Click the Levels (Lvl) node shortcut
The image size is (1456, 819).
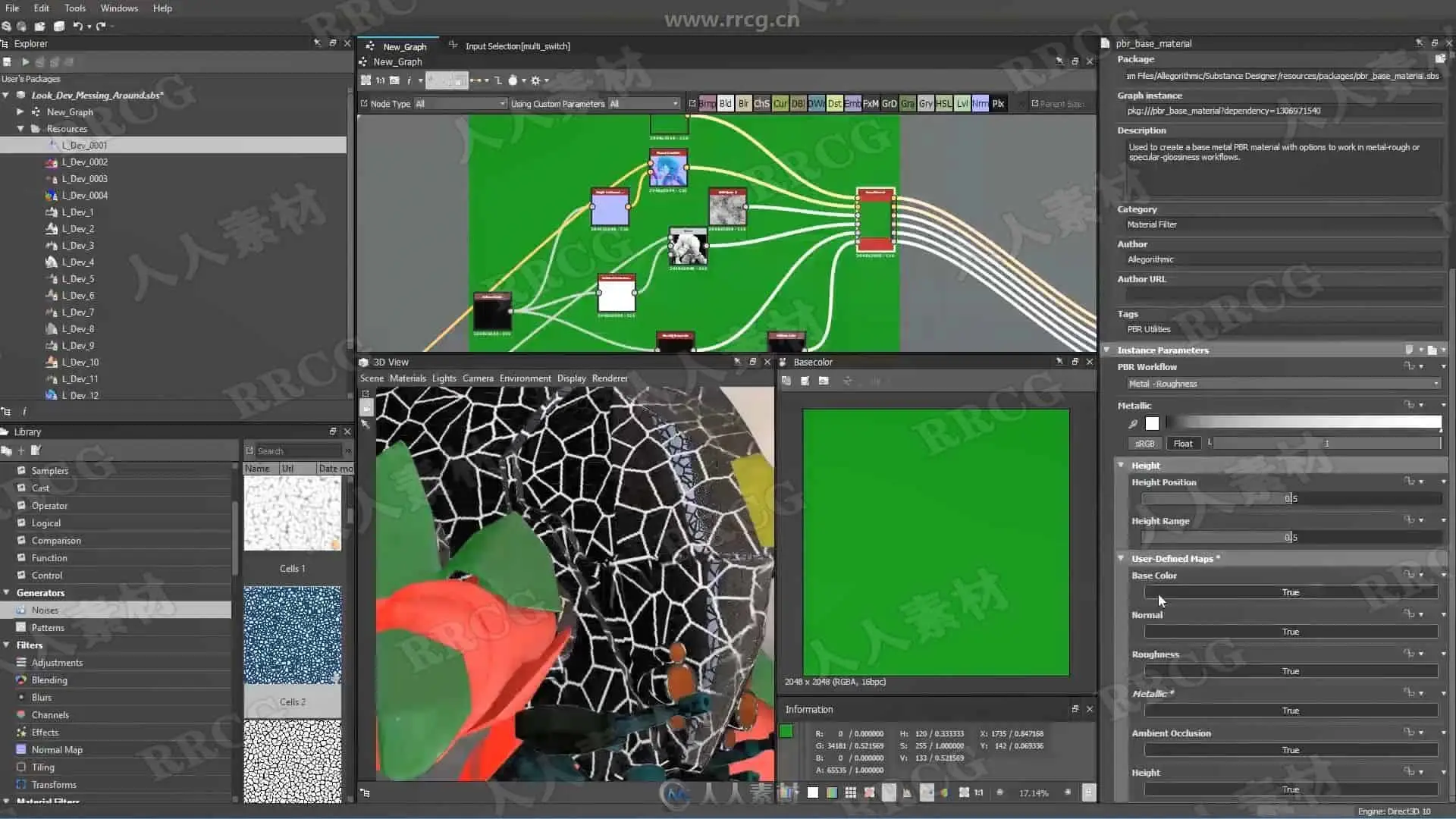tap(962, 104)
